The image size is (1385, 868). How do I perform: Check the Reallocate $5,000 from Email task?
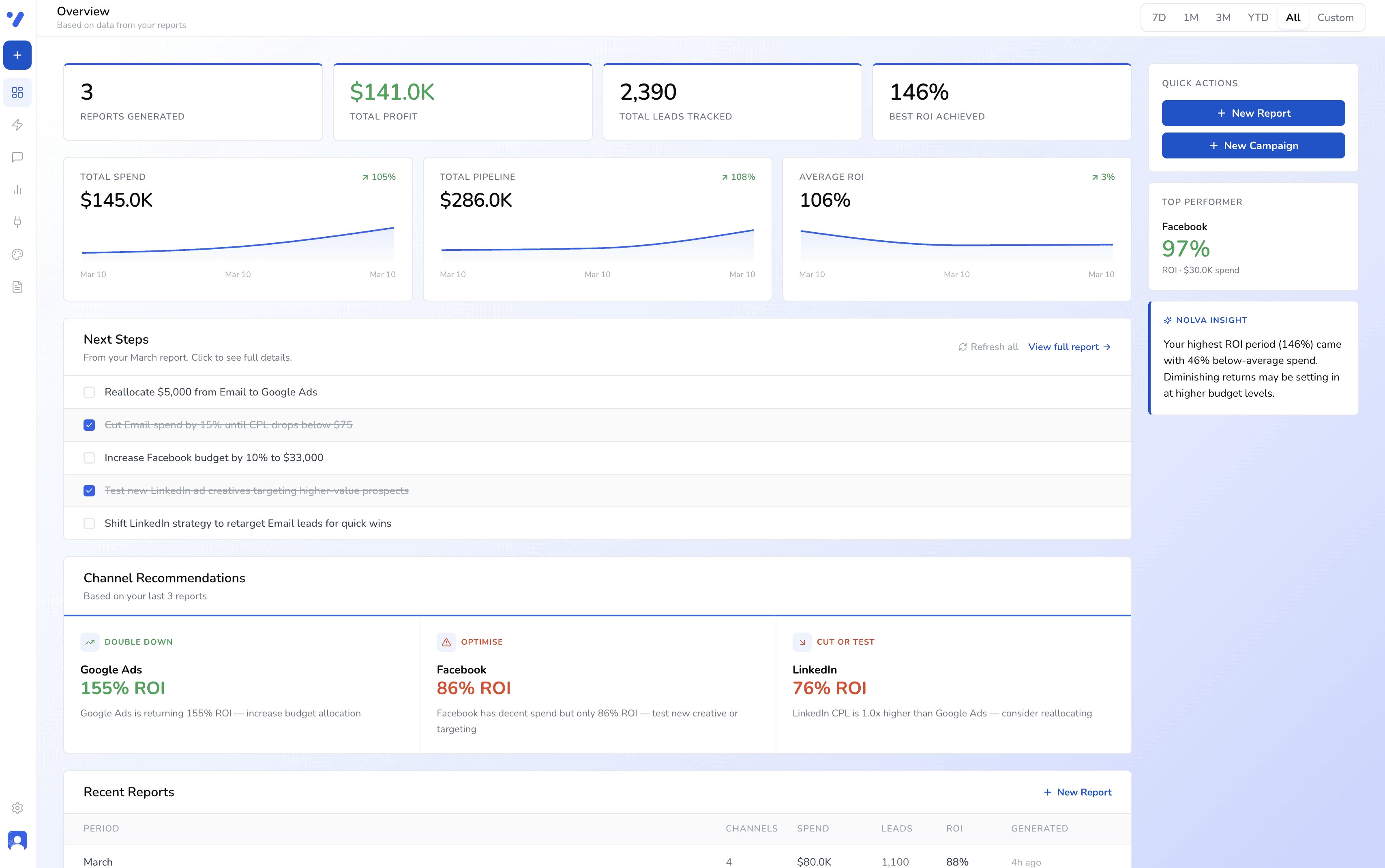pos(89,392)
